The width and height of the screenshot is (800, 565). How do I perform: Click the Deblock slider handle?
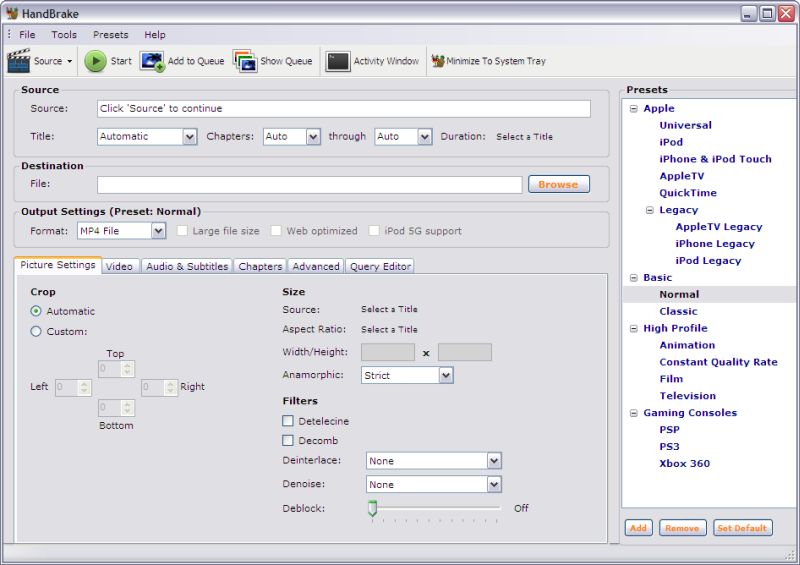pyautogui.click(x=372, y=508)
